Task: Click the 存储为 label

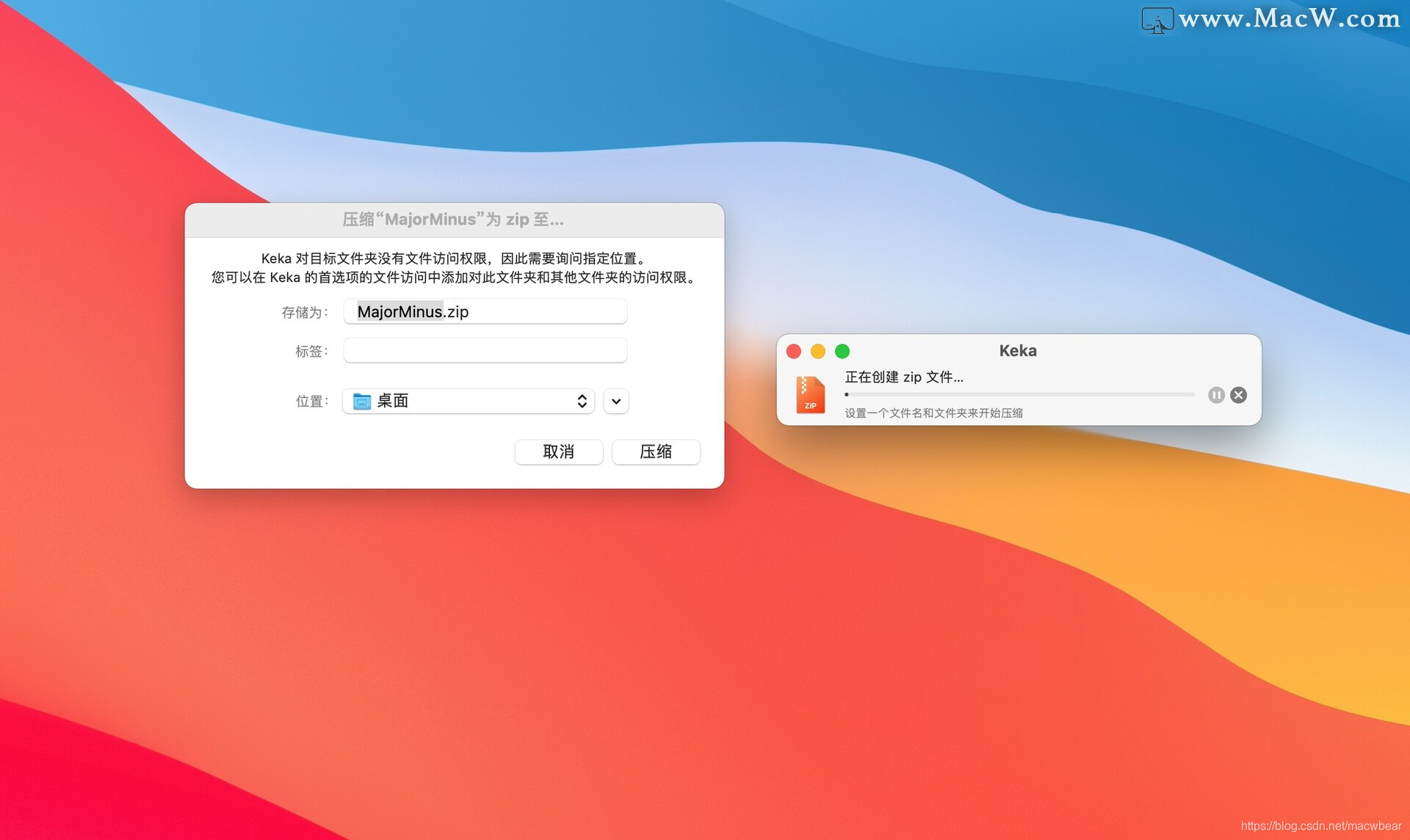Action: coord(305,312)
